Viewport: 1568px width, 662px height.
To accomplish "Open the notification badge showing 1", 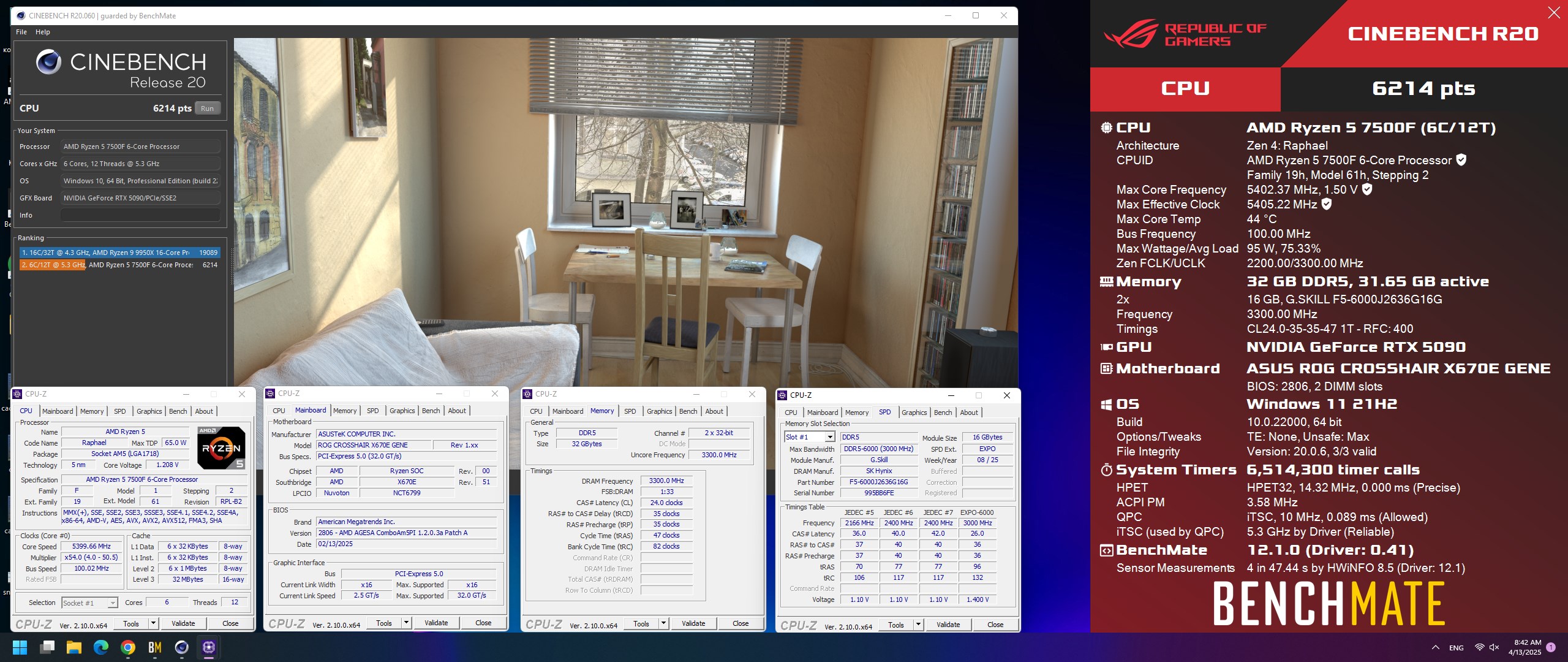I will click(1551, 647).
